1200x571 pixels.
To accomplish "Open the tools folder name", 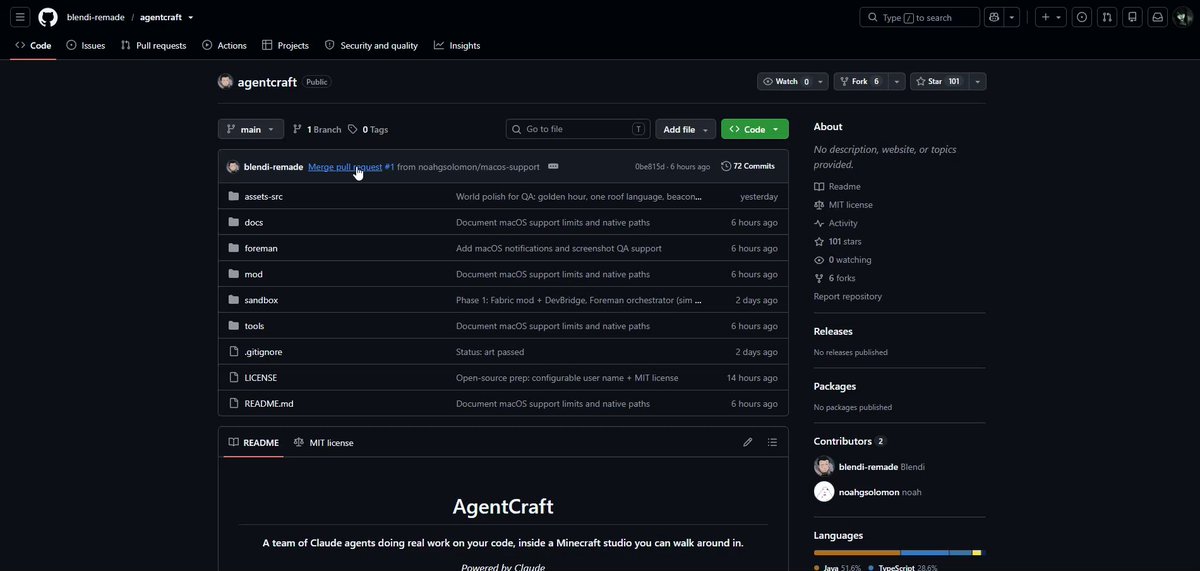I will [254, 326].
